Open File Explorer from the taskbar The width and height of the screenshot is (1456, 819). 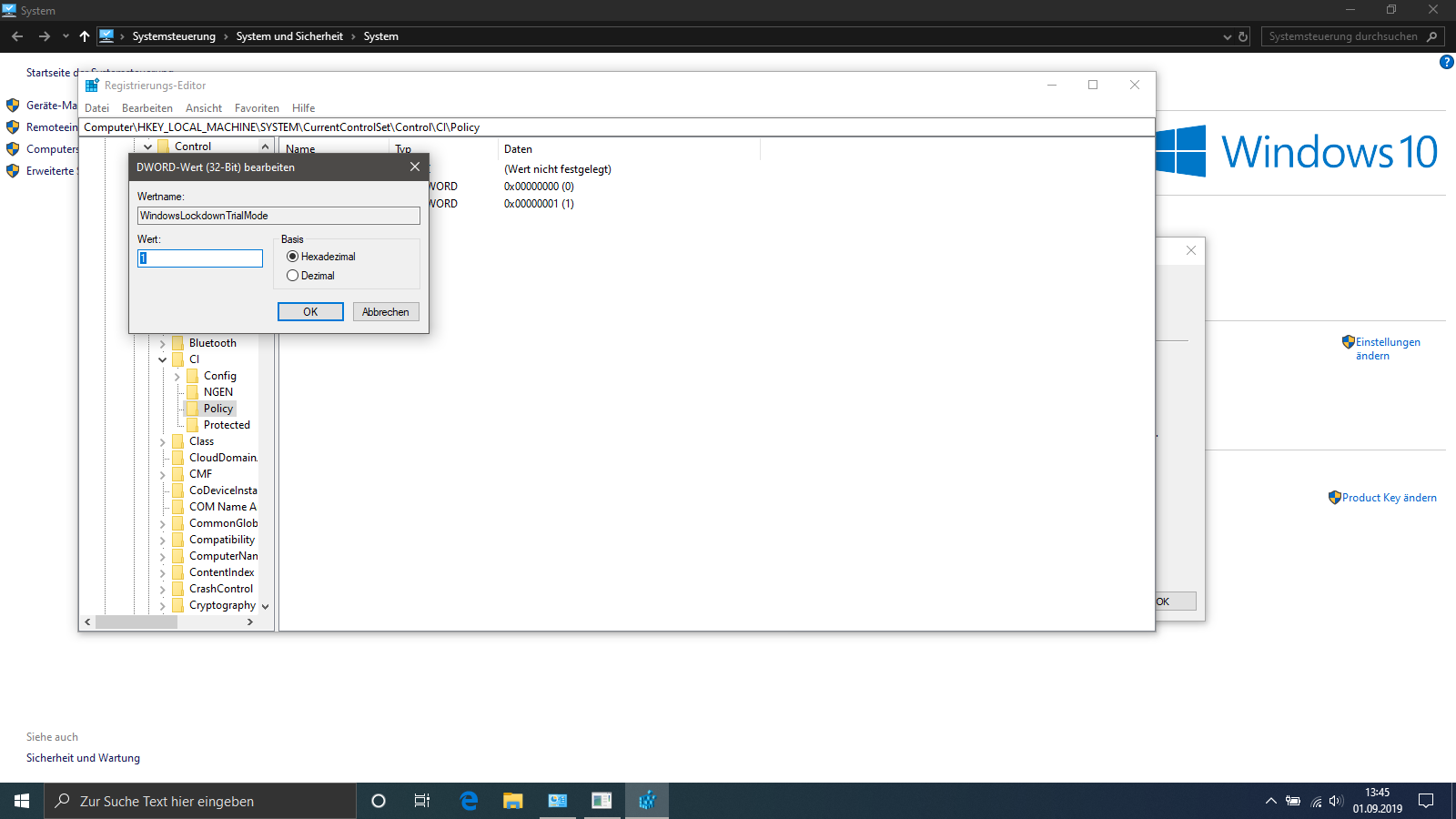pyautogui.click(x=513, y=801)
